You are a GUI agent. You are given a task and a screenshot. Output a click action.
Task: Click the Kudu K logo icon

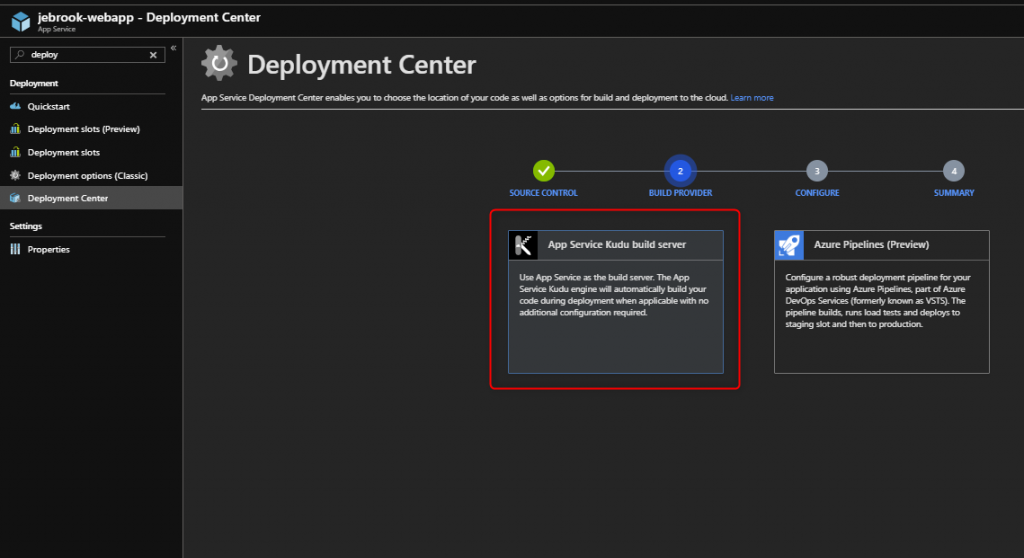(x=523, y=245)
